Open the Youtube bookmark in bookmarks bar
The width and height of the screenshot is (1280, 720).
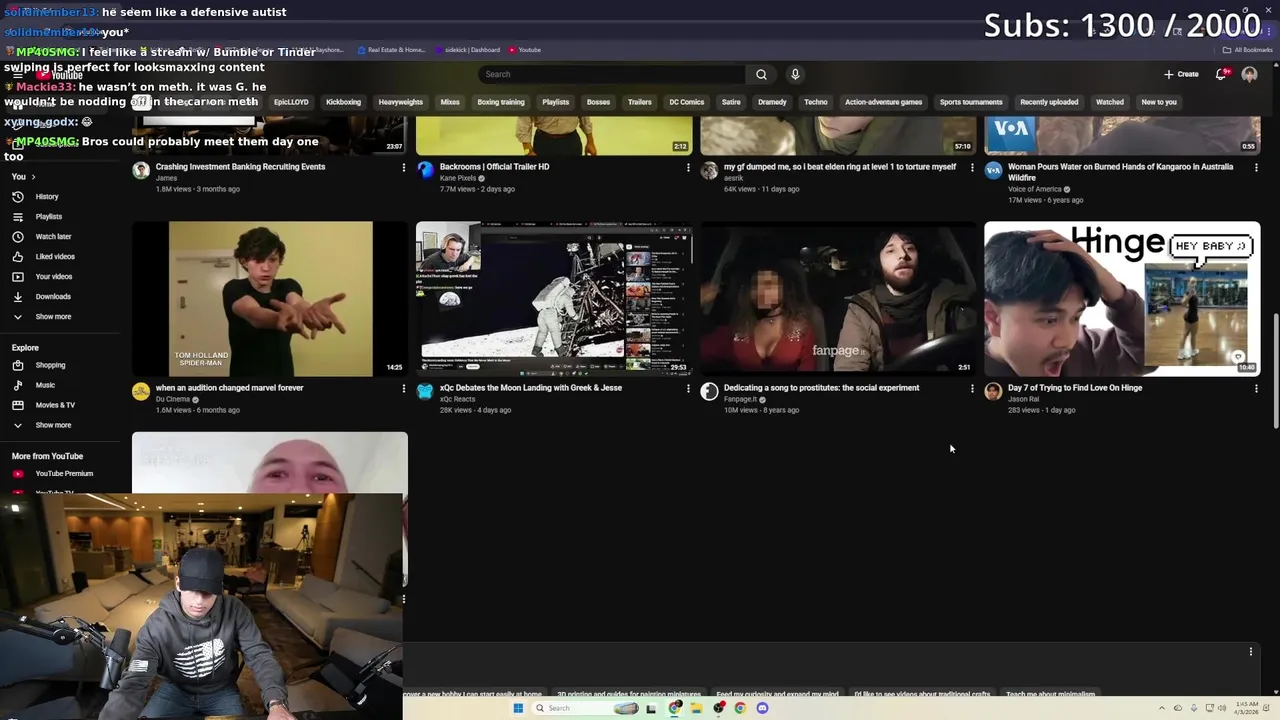pos(524,50)
